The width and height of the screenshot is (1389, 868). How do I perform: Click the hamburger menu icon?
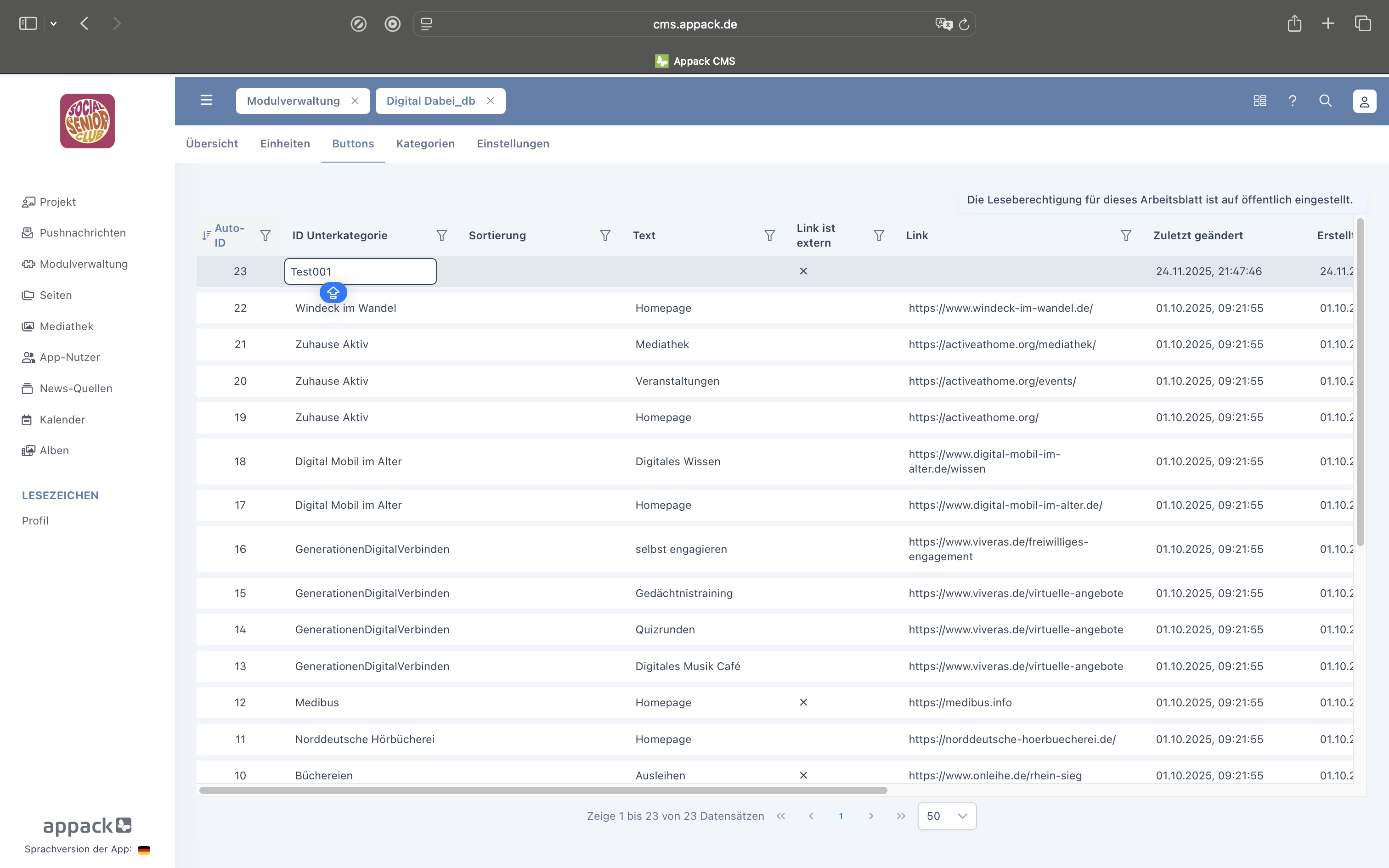point(206,101)
